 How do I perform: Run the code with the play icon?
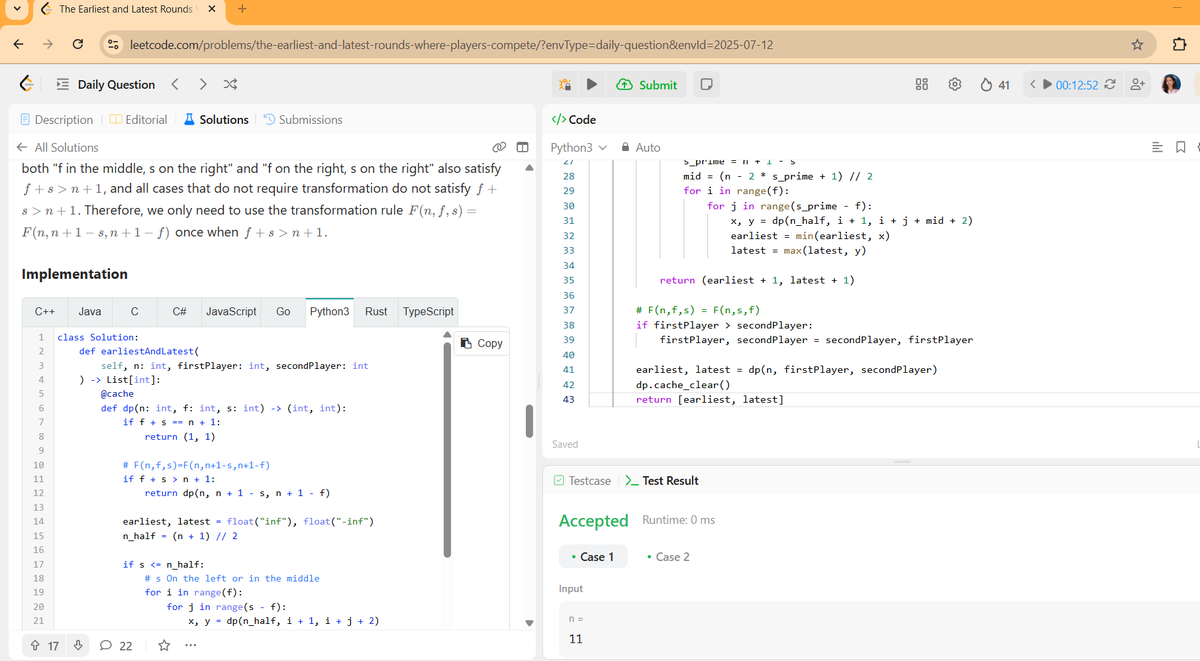pos(592,85)
